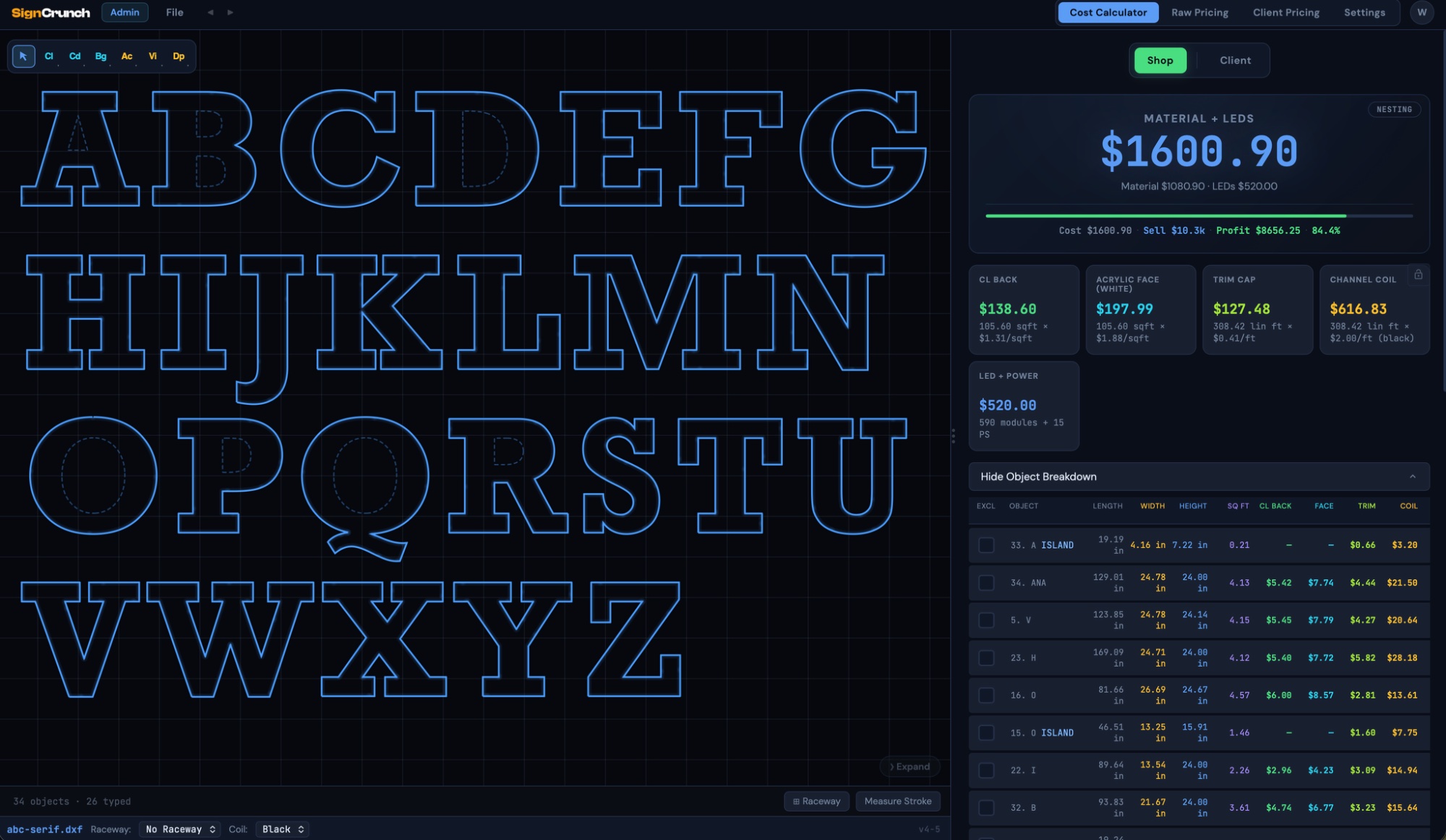The height and width of the screenshot is (840, 1446).
Task: Open the File menu
Action: click(174, 12)
